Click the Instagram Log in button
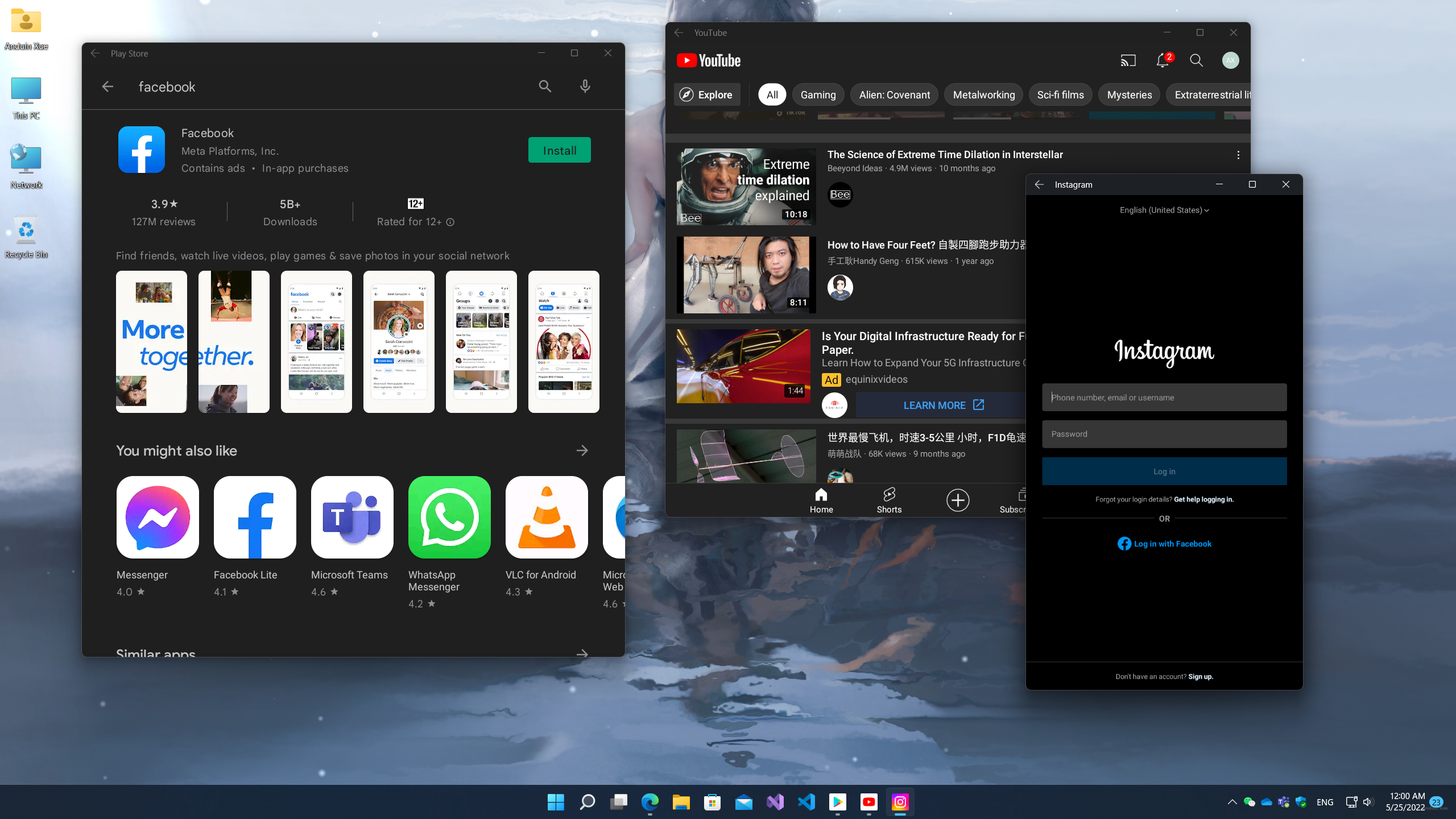Screen dimensions: 1456x819 click(1164, 471)
